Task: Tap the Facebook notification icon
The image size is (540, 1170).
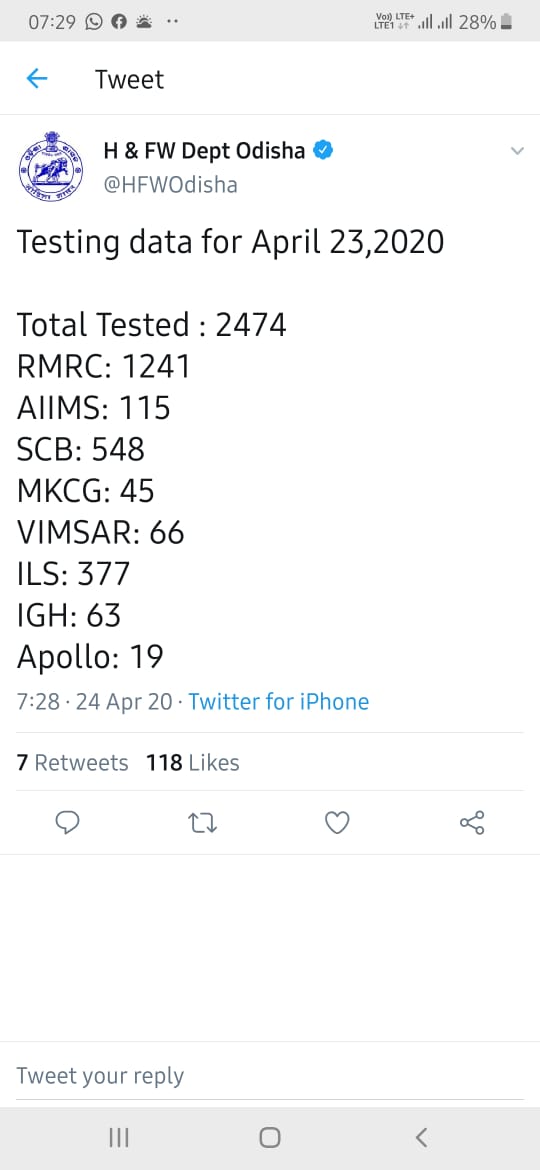Action: tap(119, 22)
